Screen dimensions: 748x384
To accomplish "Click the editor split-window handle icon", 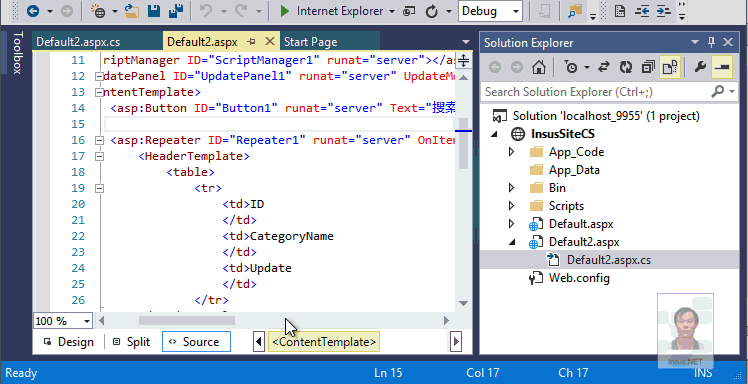I will pyautogui.click(x=463, y=61).
